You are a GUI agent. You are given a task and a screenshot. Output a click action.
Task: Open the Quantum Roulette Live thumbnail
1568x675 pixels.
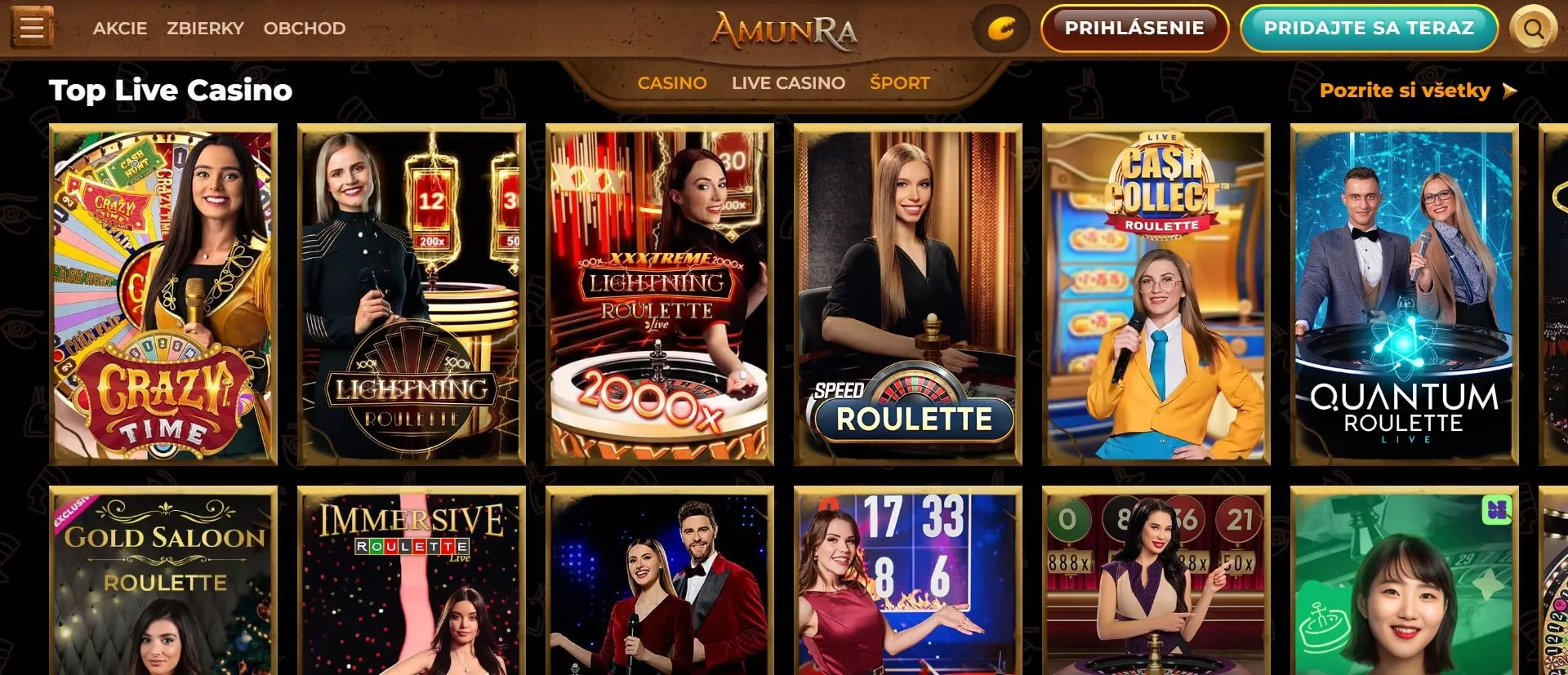click(1405, 295)
